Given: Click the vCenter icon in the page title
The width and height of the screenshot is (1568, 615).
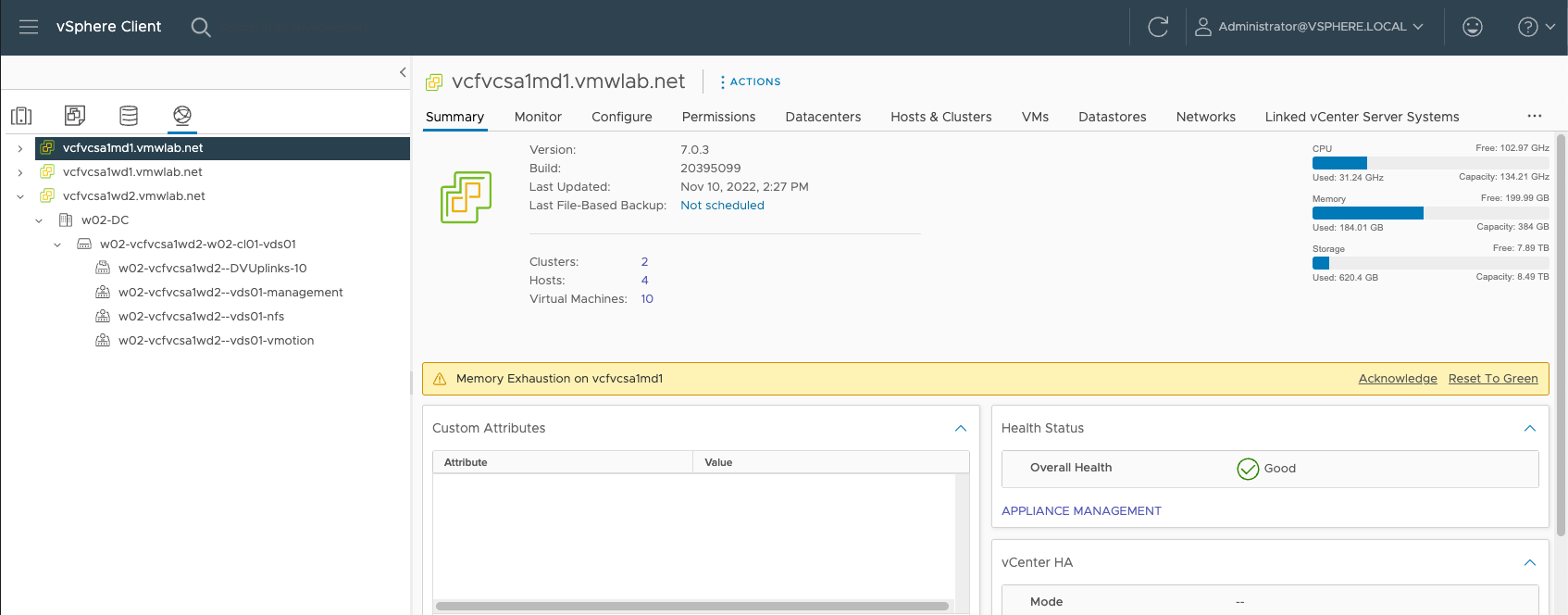Looking at the screenshot, I should coord(434,82).
